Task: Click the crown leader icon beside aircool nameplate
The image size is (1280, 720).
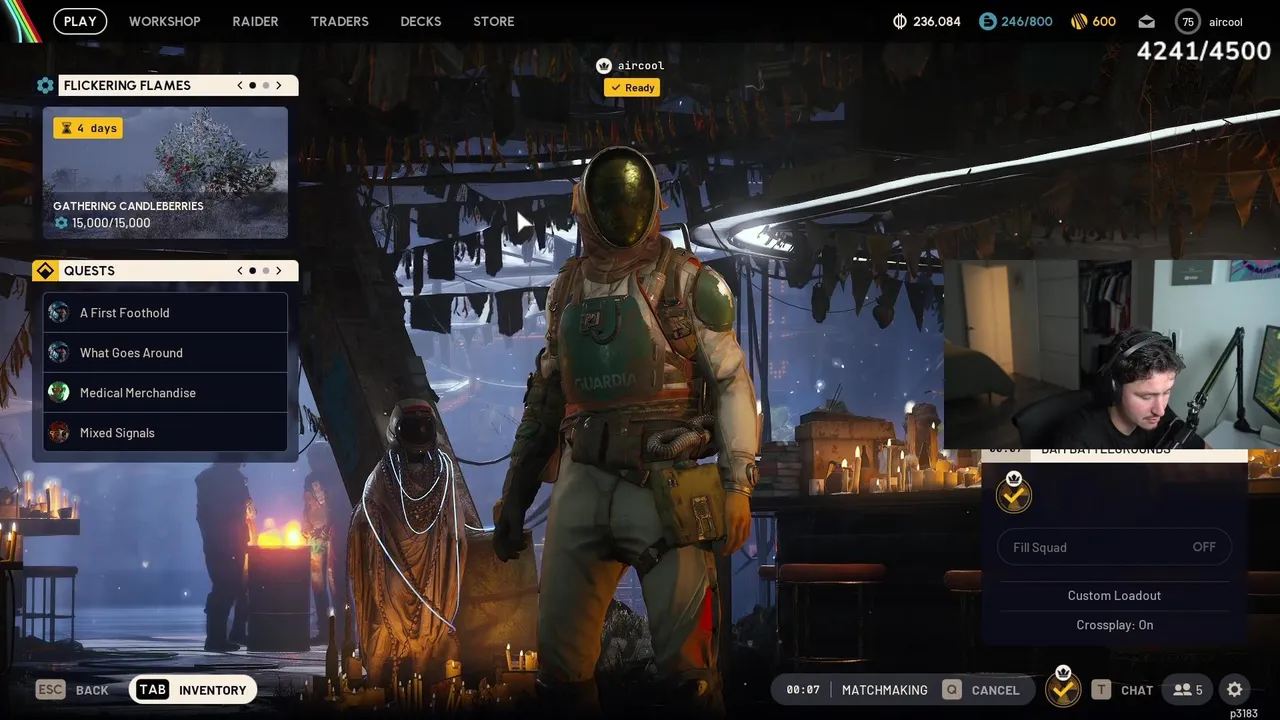Action: click(x=603, y=66)
